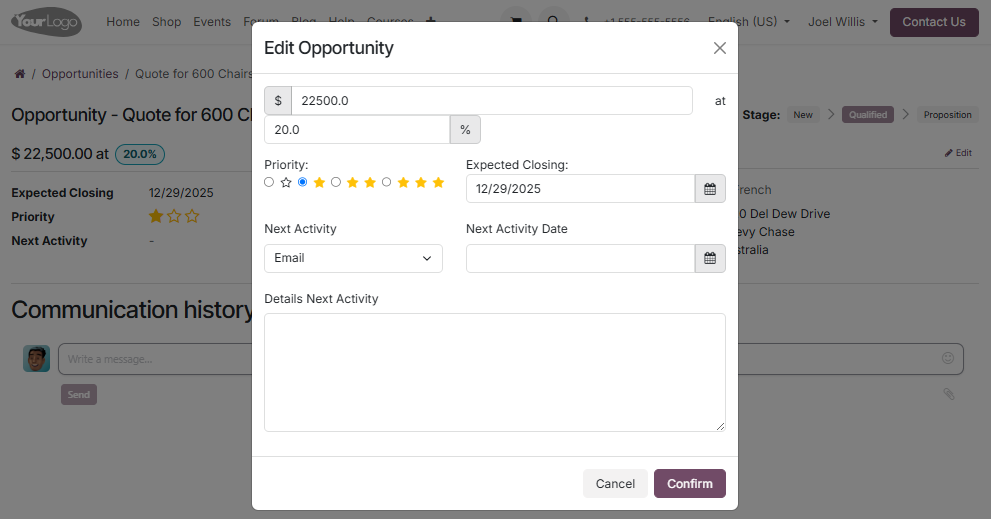
Task: Close the Edit Opportunity dialog
Action: (x=720, y=48)
